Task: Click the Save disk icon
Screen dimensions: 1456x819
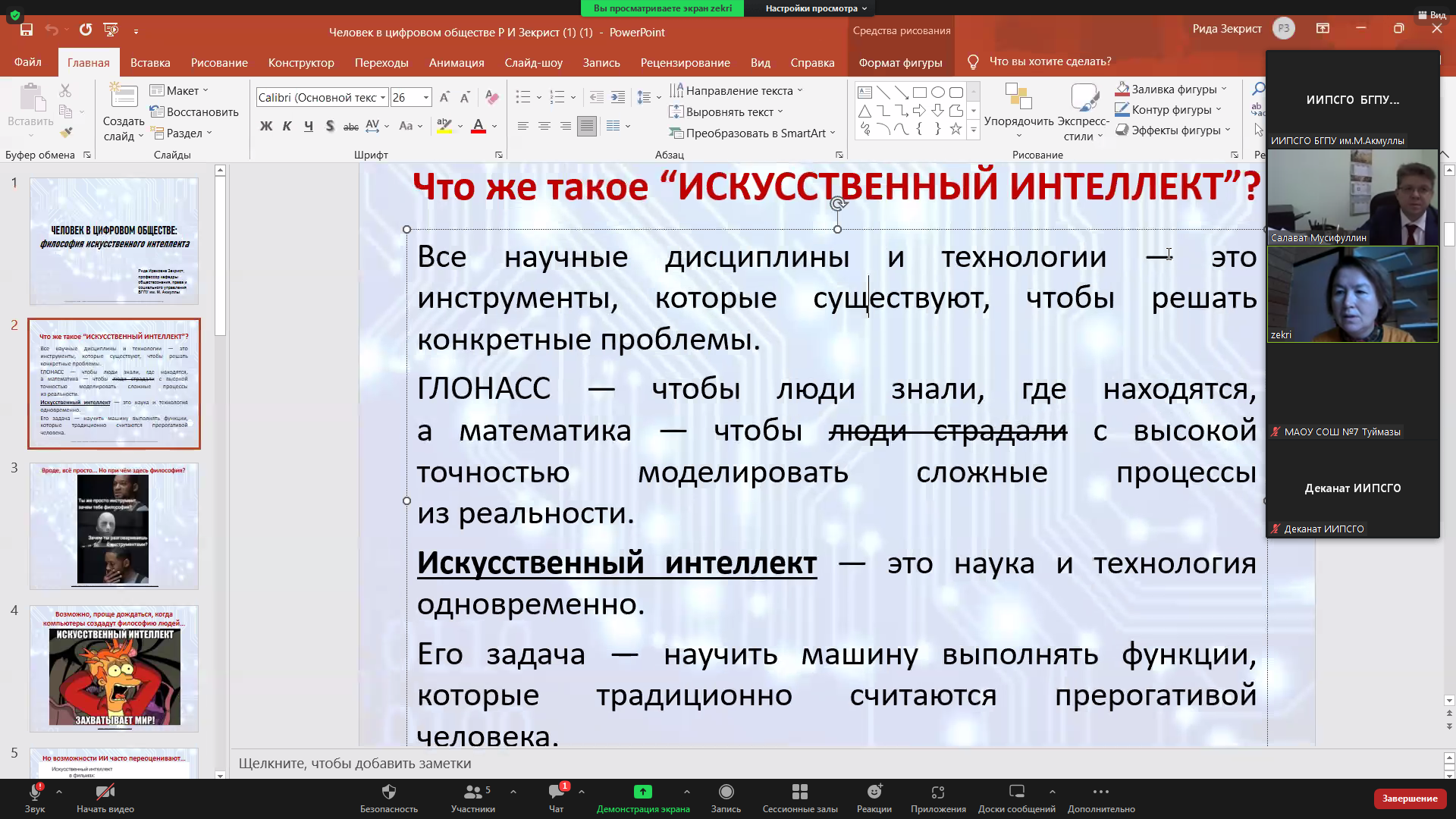Action: tap(27, 30)
